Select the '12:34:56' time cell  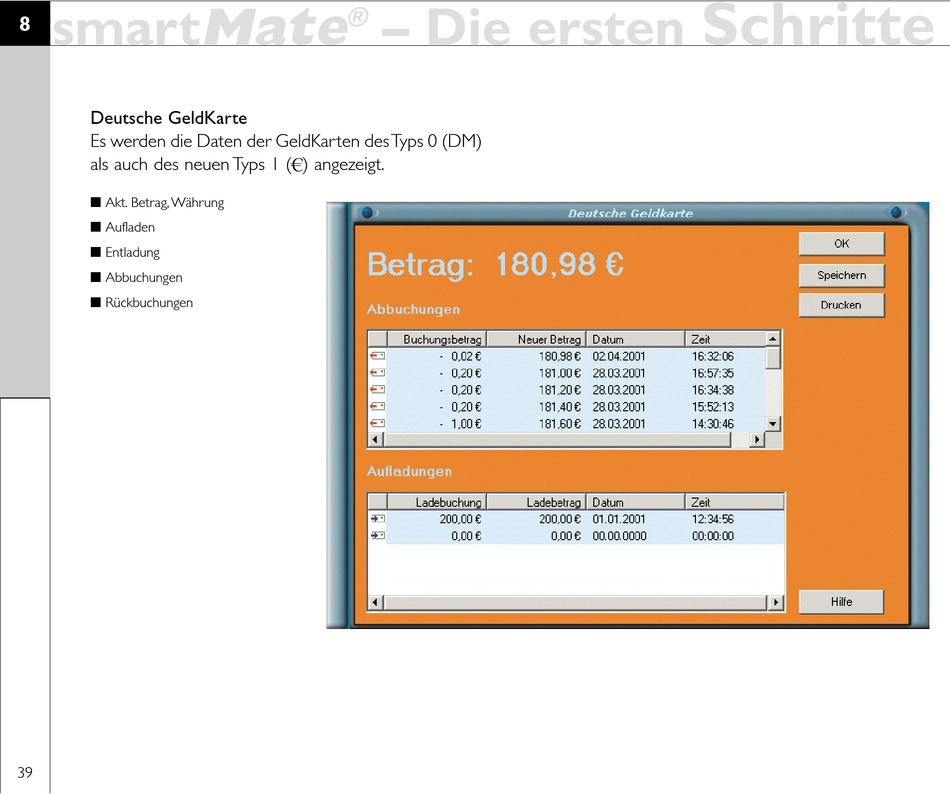(712, 519)
